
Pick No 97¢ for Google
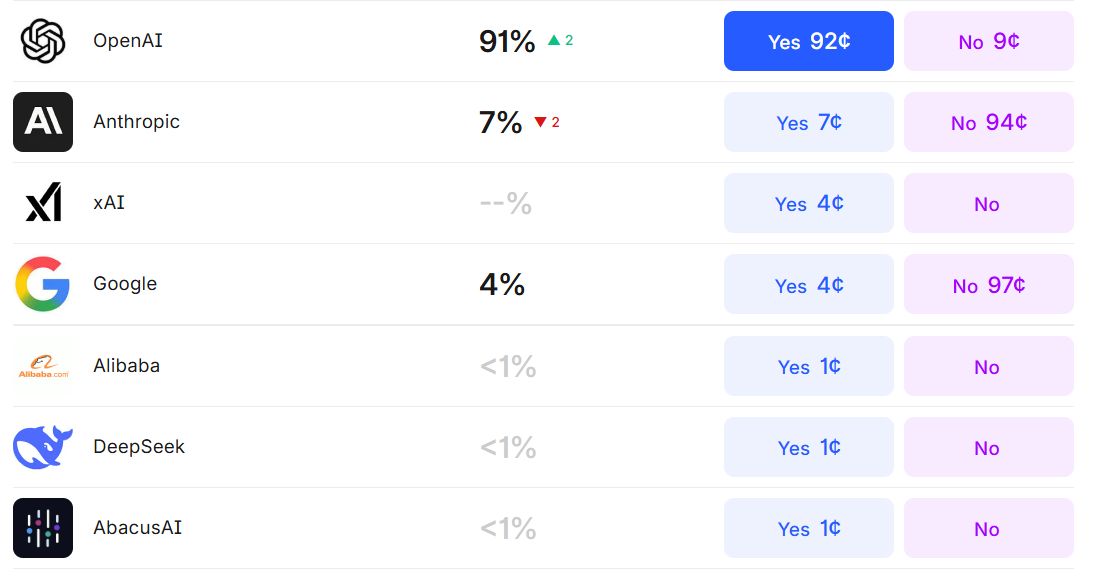click(988, 284)
